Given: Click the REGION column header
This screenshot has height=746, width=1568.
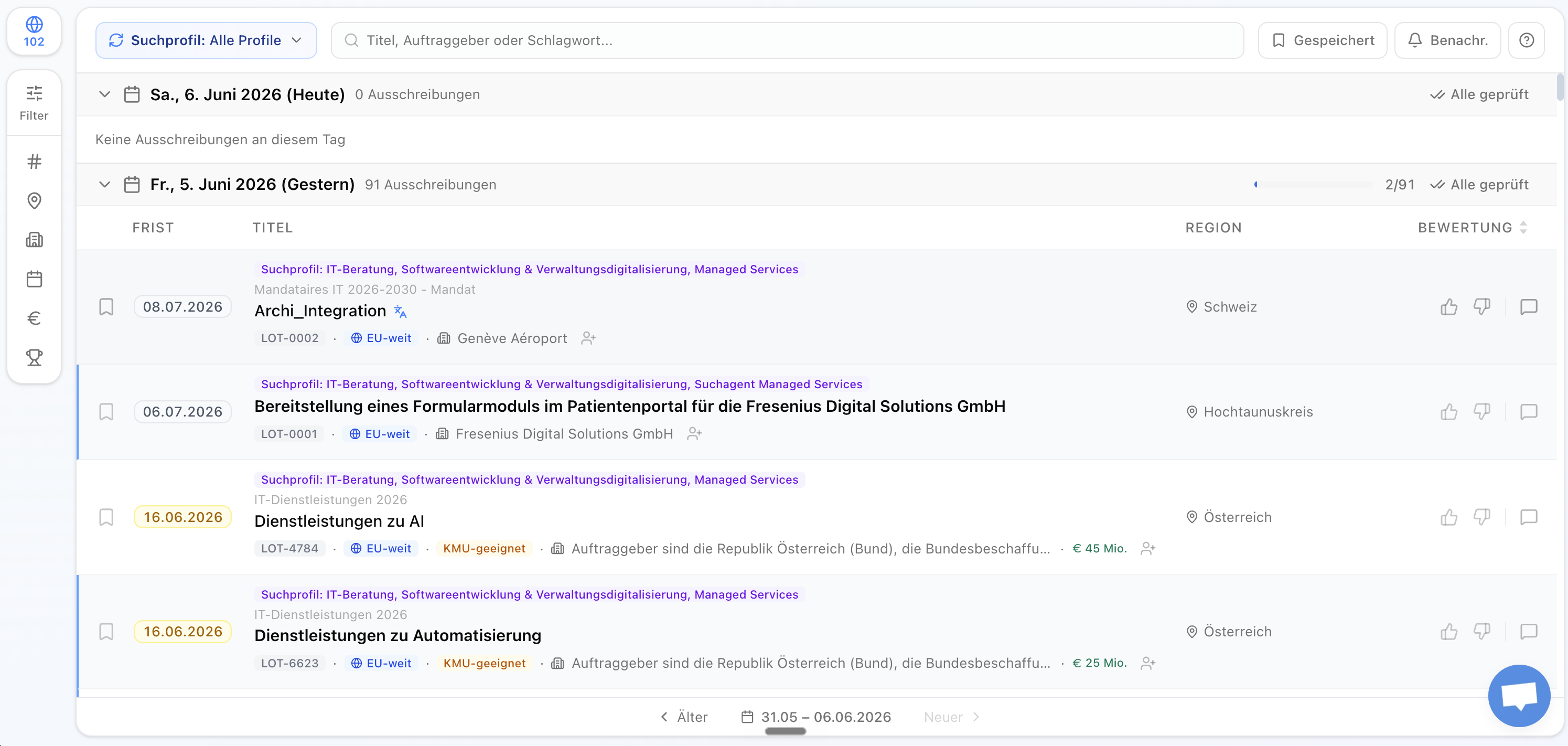Looking at the screenshot, I should [x=1213, y=228].
